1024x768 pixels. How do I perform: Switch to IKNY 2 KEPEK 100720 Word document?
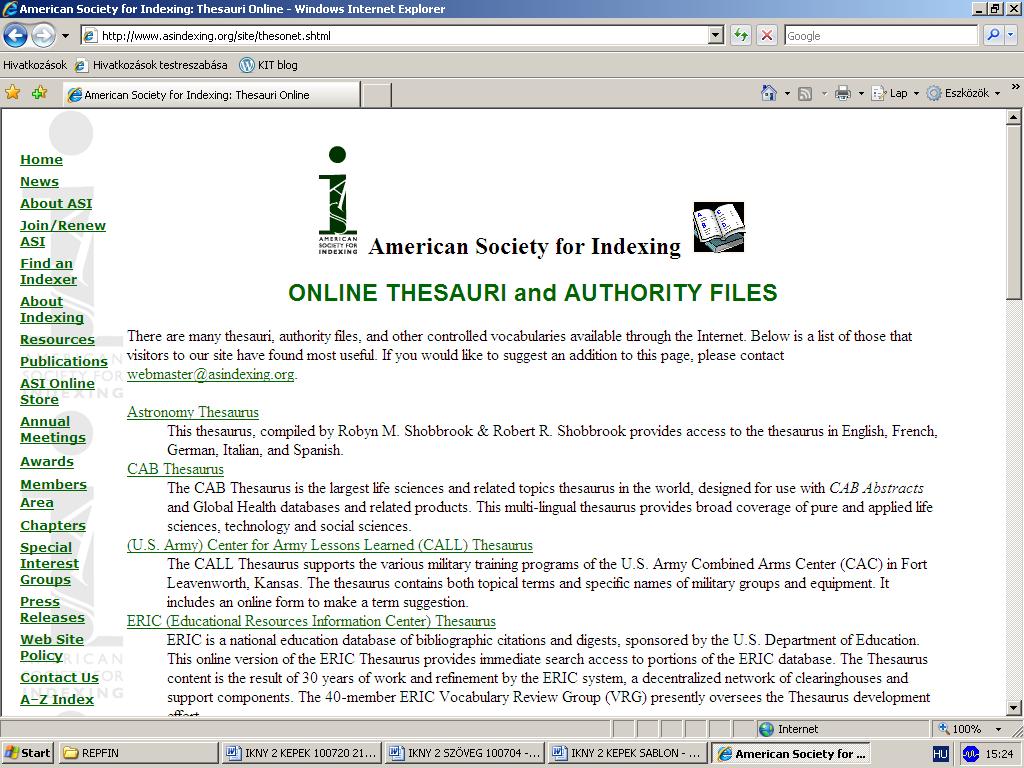302,753
